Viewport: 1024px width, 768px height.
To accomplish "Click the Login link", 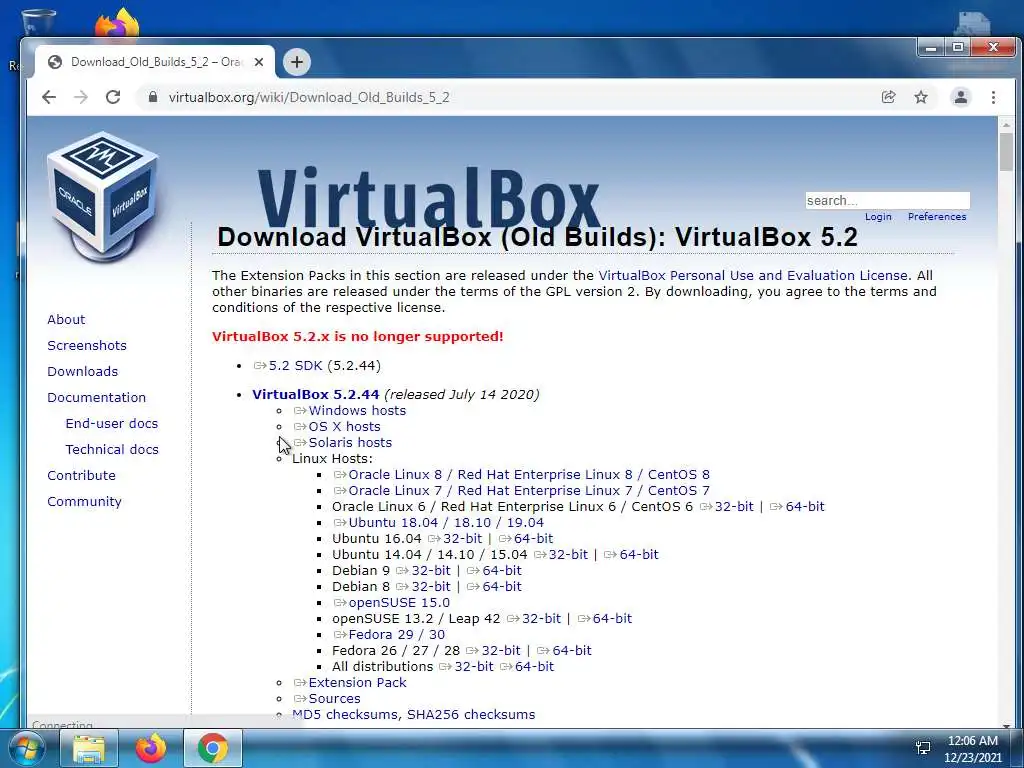I will pyautogui.click(x=878, y=217).
